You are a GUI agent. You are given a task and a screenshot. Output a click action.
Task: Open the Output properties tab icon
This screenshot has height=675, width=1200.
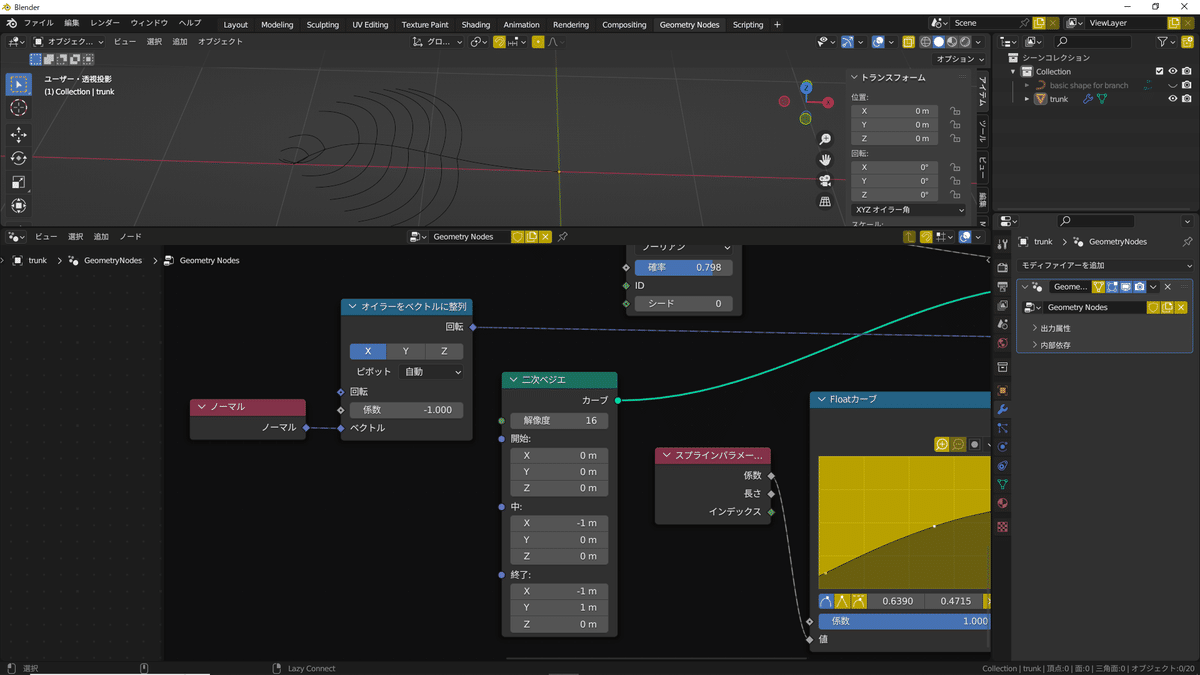point(1003,287)
